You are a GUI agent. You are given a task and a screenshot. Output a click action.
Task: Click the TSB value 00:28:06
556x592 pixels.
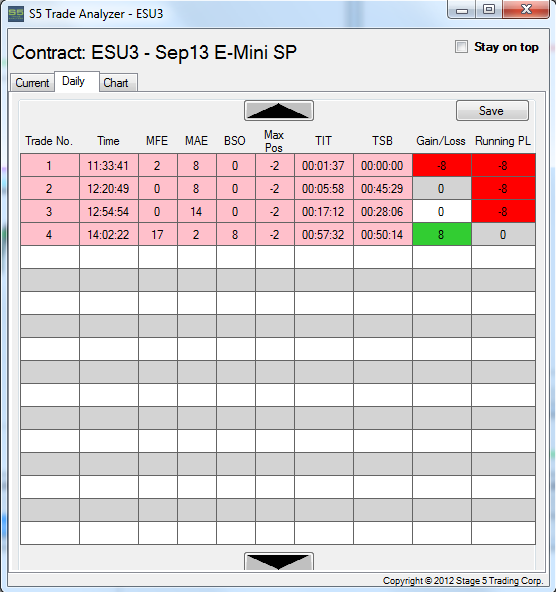[383, 211]
